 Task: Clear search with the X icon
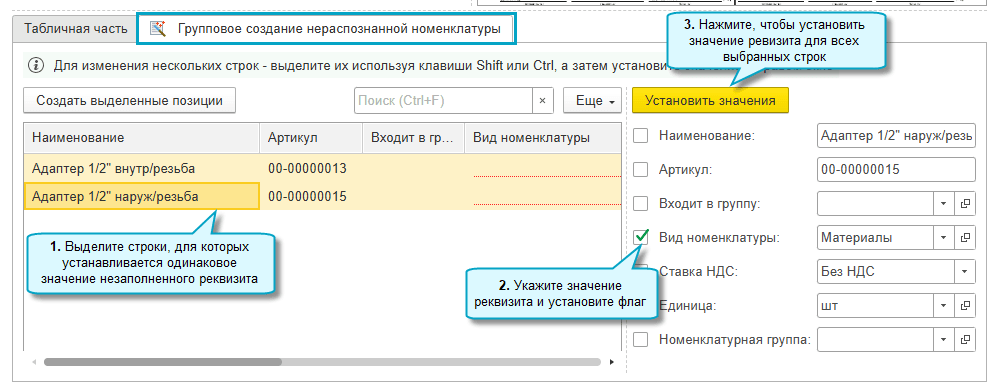(x=543, y=101)
